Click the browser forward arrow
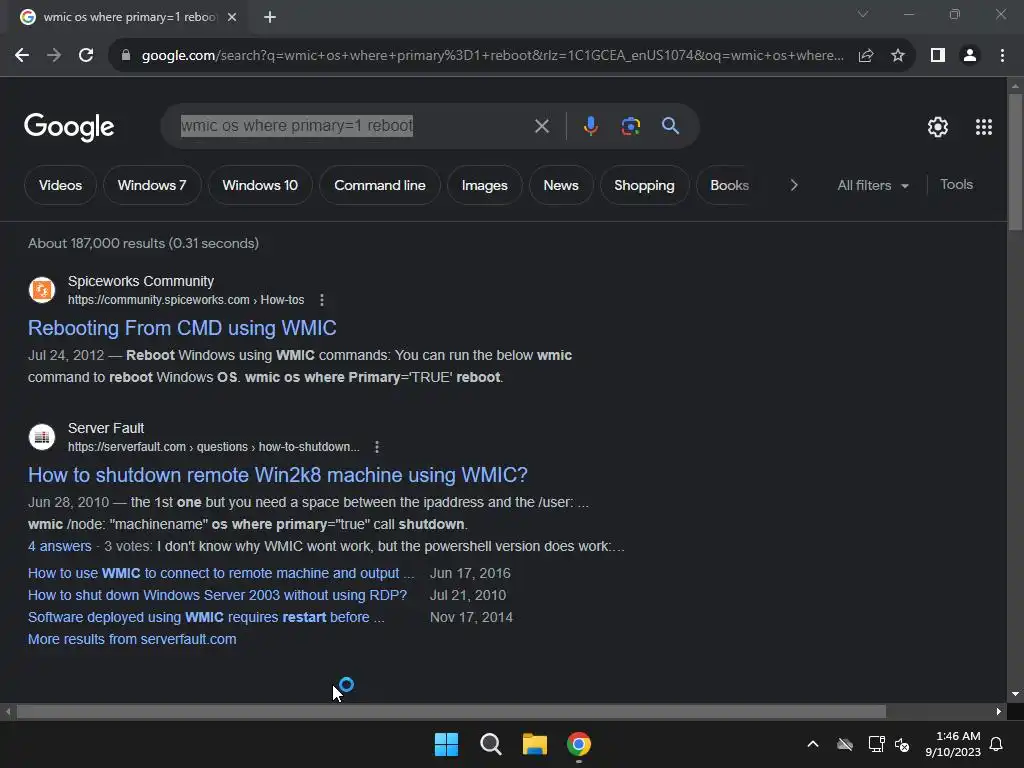The width and height of the screenshot is (1024, 768). pos(54,56)
